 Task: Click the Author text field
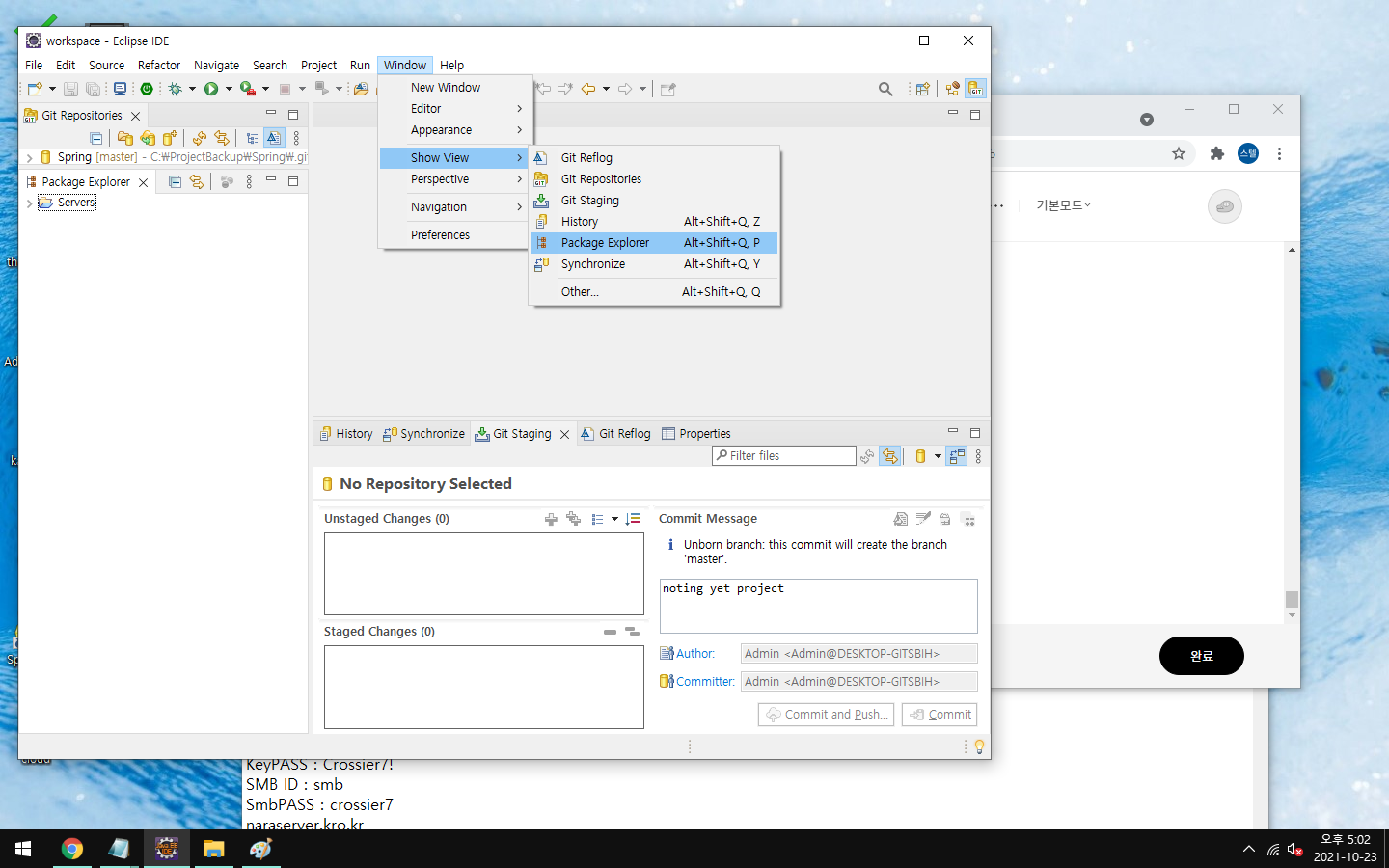point(858,654)
